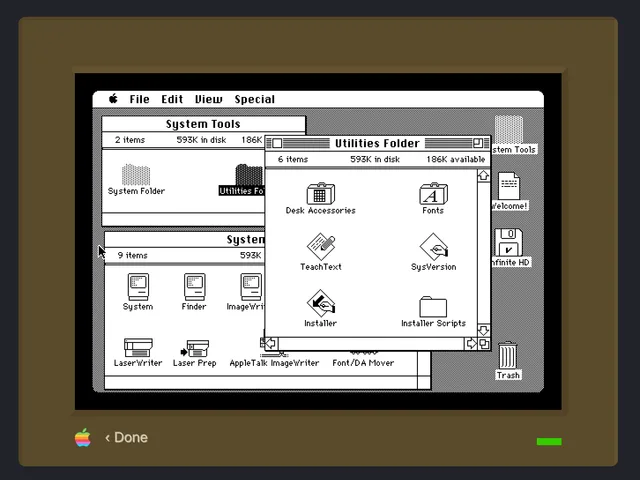Click the Utilities Folder scroll right arrow
Viewport: 640px width, 480px height.
(x=471, y=343)
